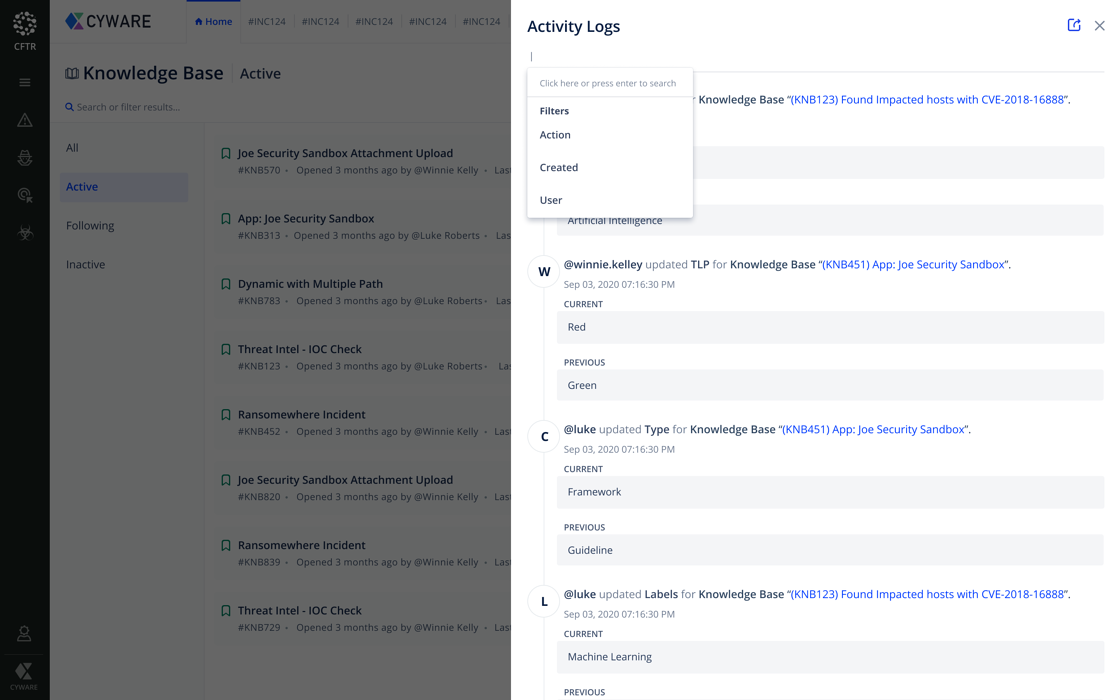Viewport: 1120px width, 700px height.
Task: Open the hamburger menu in sidebar
Action: click(x=25, y=83)
